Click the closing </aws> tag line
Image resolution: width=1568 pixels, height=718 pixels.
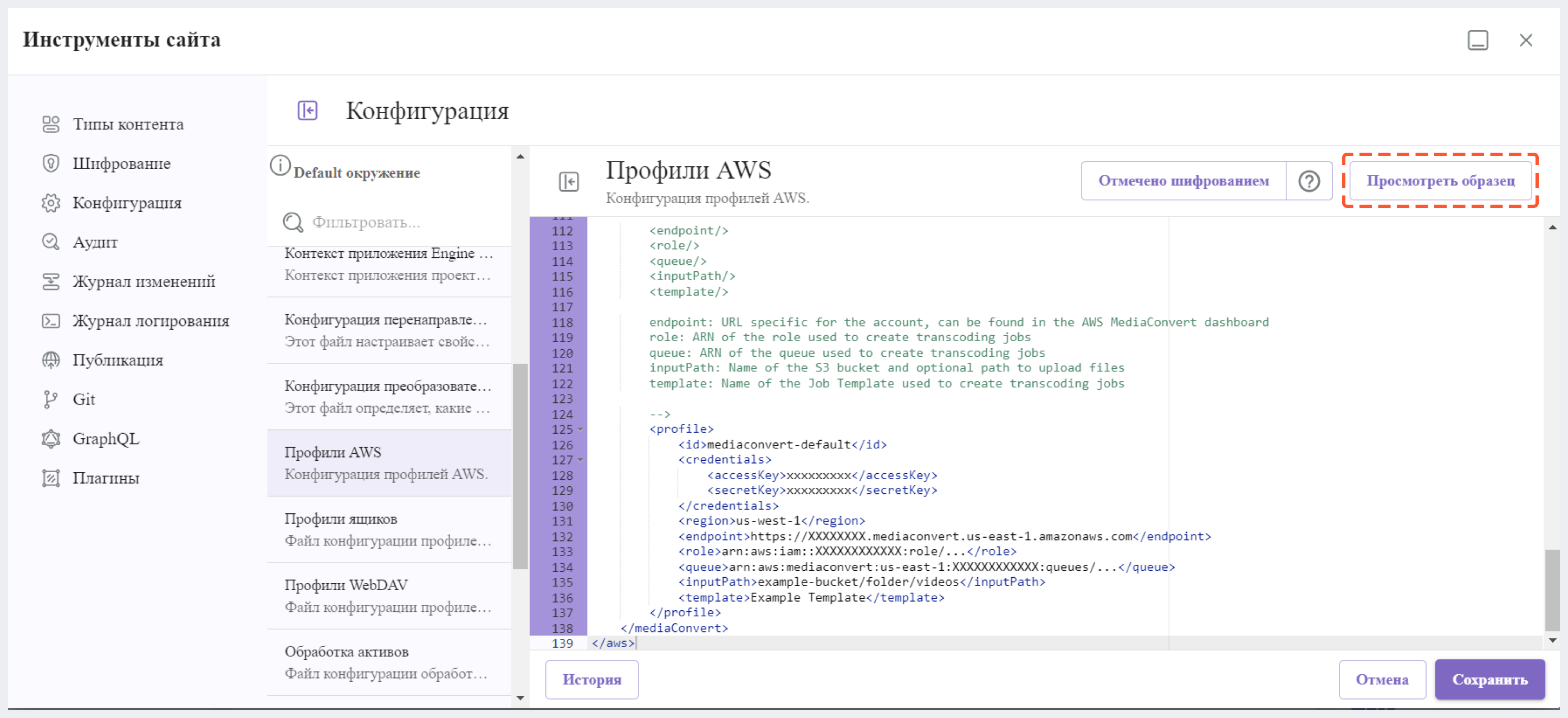click(613, 643)
